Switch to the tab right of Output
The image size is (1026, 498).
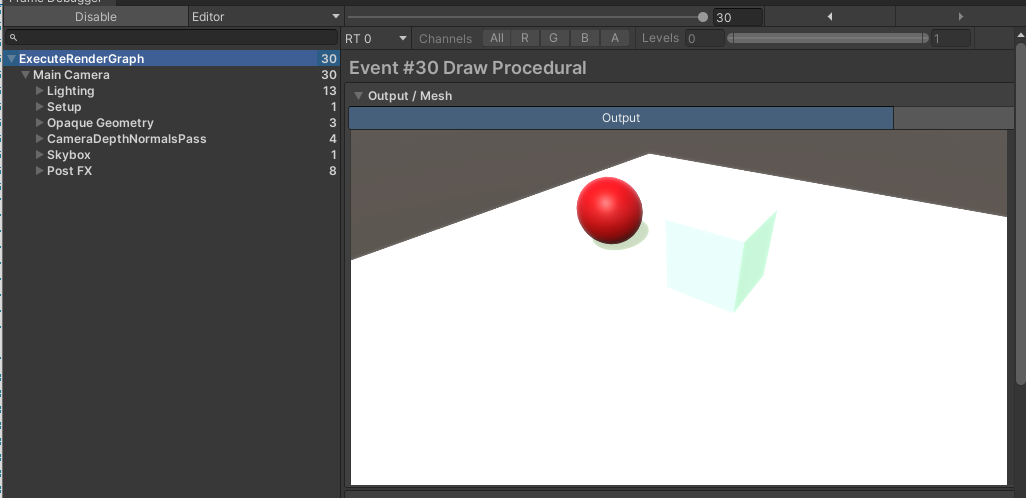[953, 118]
